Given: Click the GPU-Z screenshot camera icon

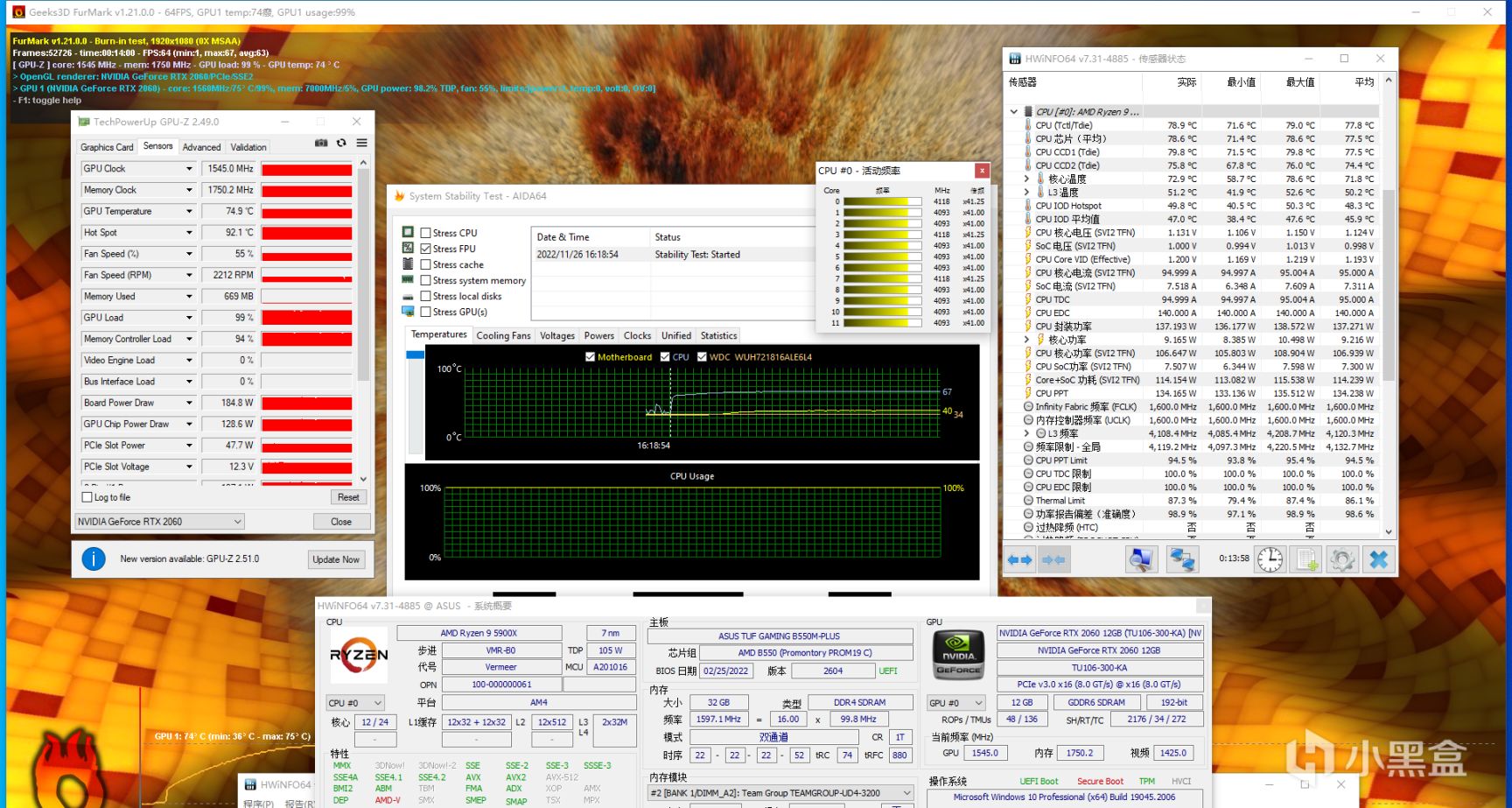Looking at the screenshot, I should click(321, 143).
